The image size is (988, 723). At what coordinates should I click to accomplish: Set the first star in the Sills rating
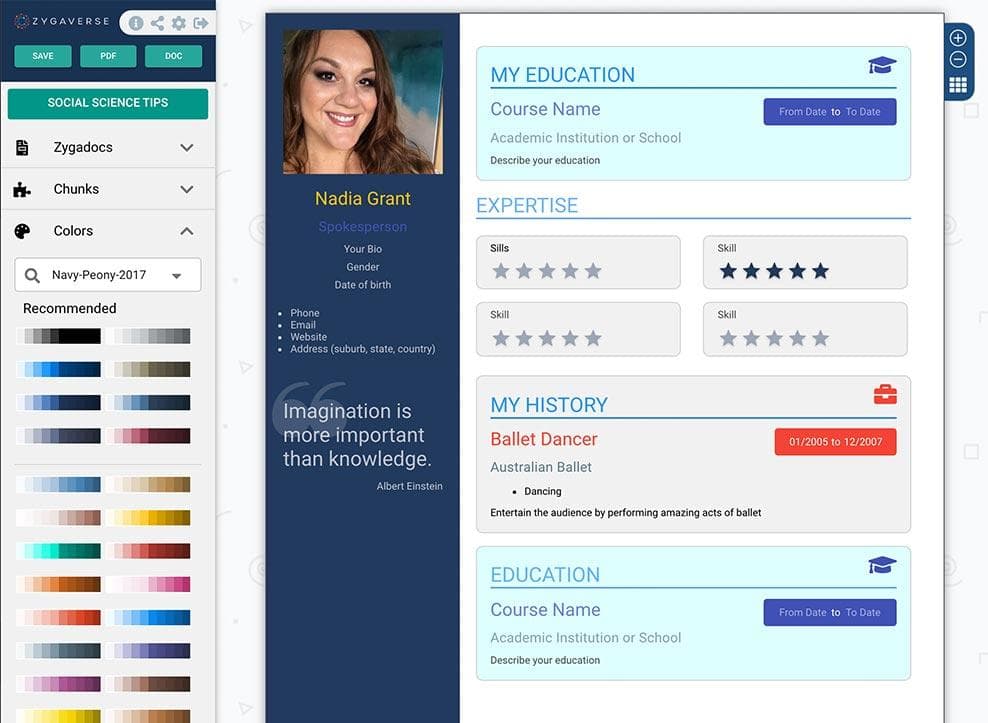pos(501,269)
